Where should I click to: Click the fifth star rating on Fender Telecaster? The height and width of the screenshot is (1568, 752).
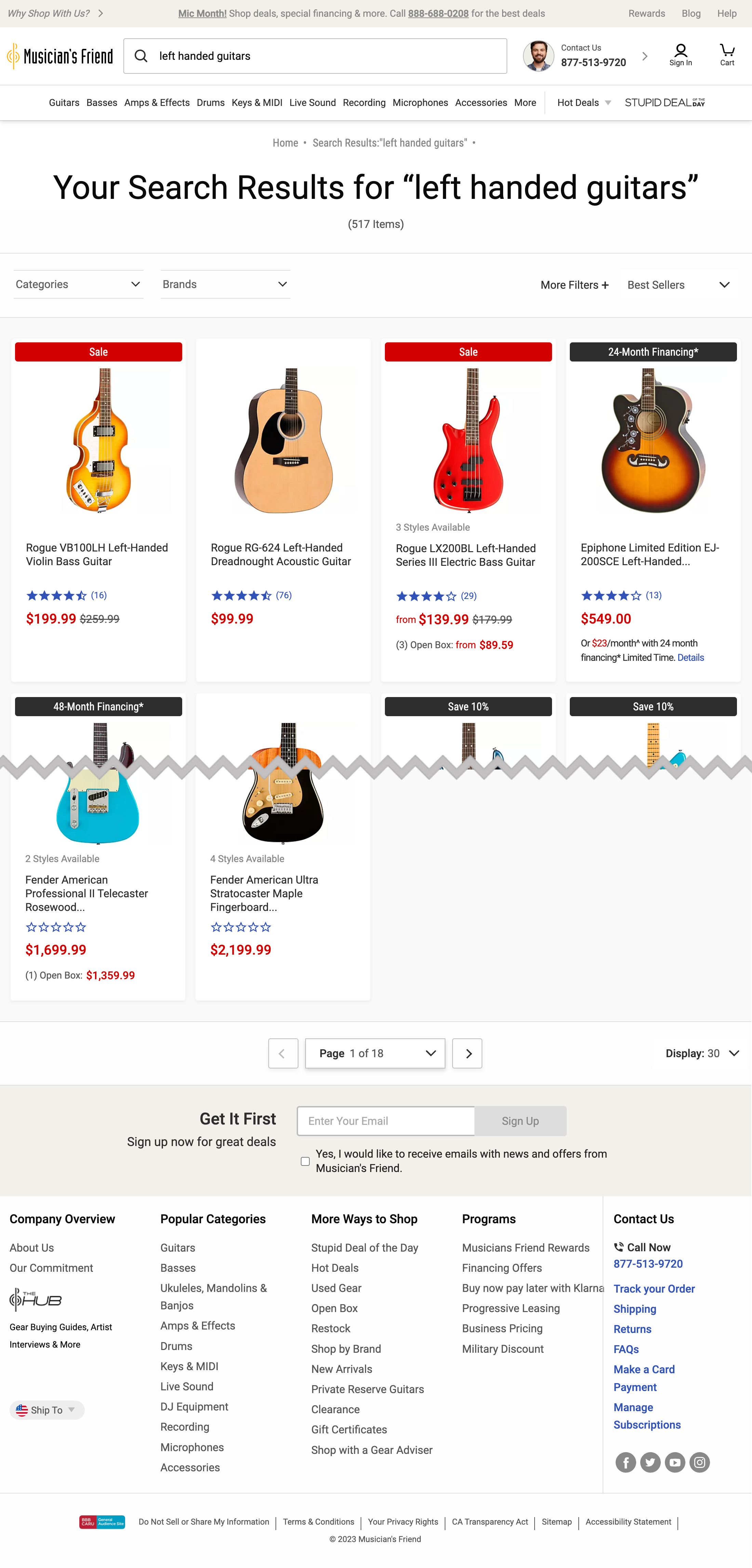click(80, 926)
